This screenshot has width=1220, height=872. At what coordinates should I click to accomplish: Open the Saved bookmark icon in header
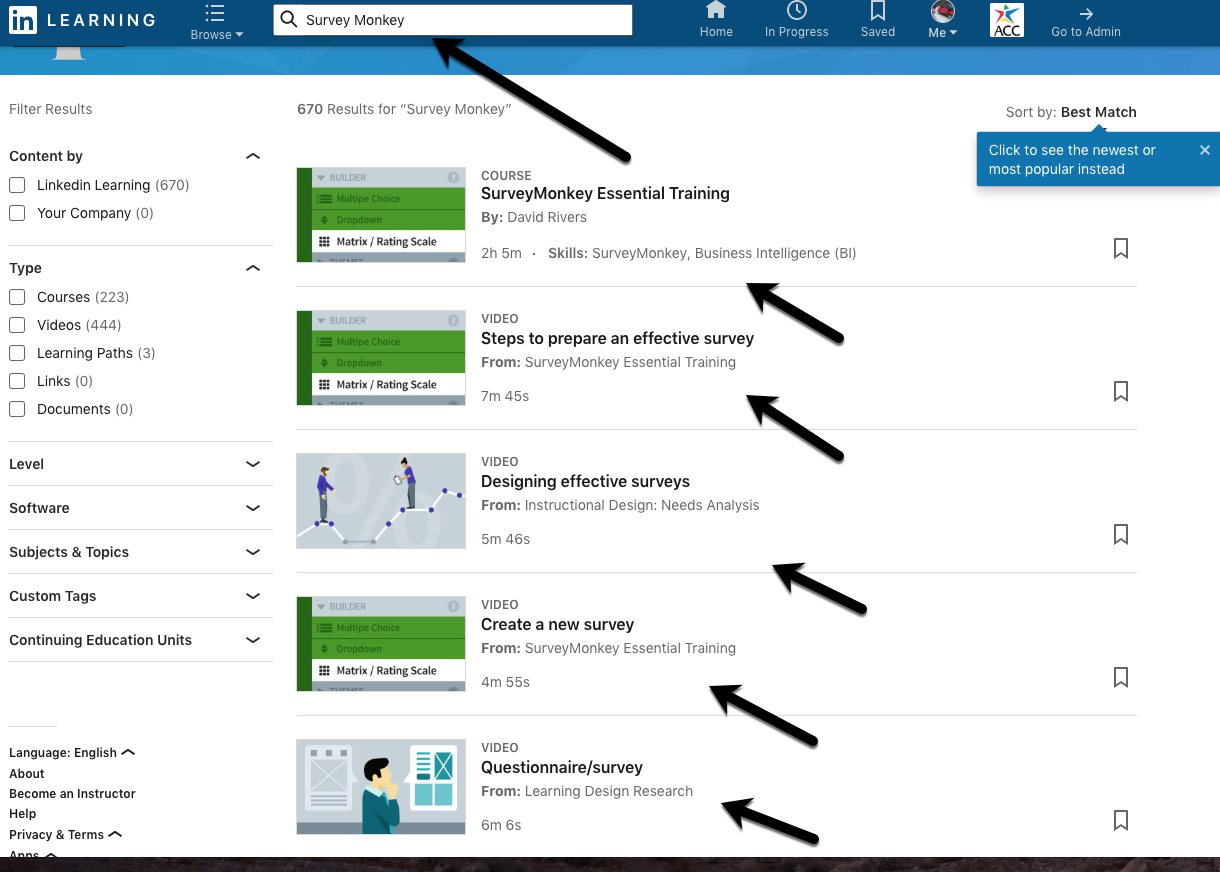pos(878,11)
